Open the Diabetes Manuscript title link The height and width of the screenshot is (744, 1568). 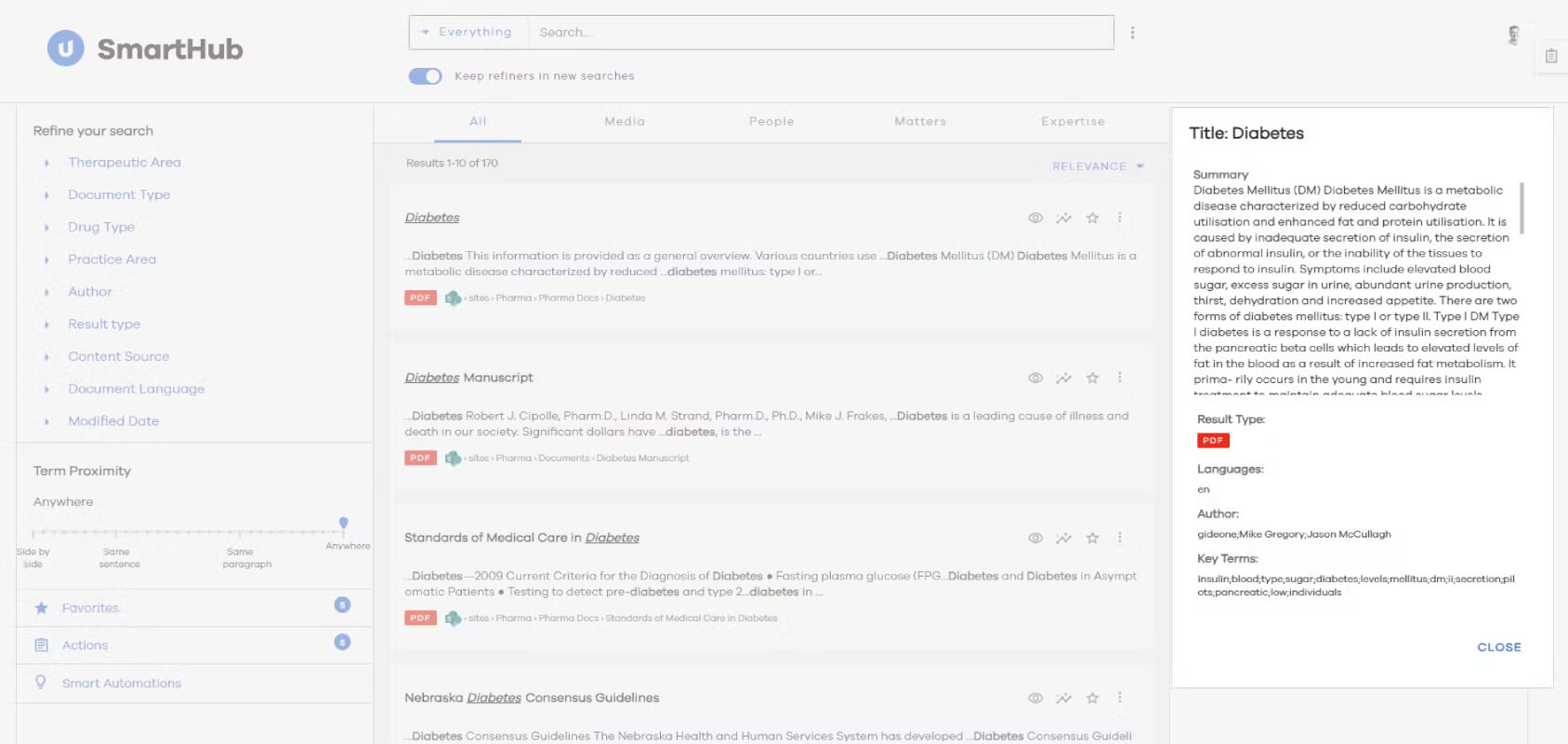pyautogui.click(x=468, y=378)
